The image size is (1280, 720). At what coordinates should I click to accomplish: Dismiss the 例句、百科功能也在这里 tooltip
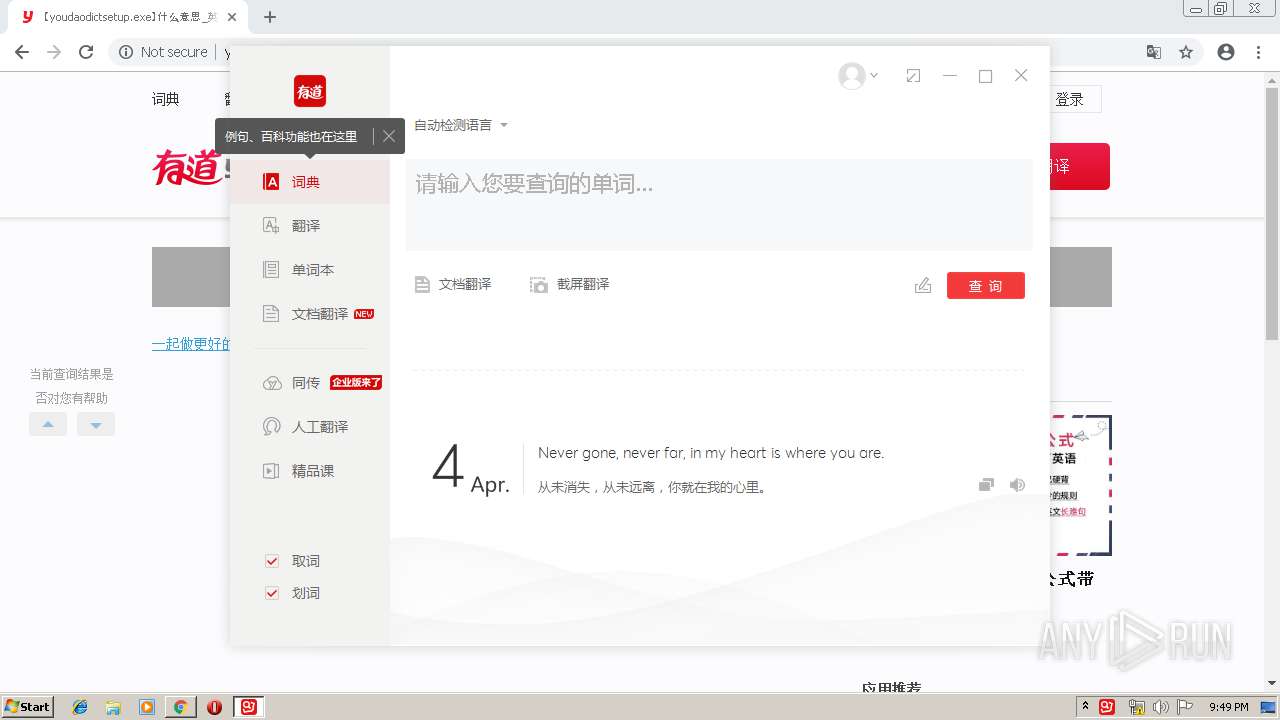click(389, 136)
